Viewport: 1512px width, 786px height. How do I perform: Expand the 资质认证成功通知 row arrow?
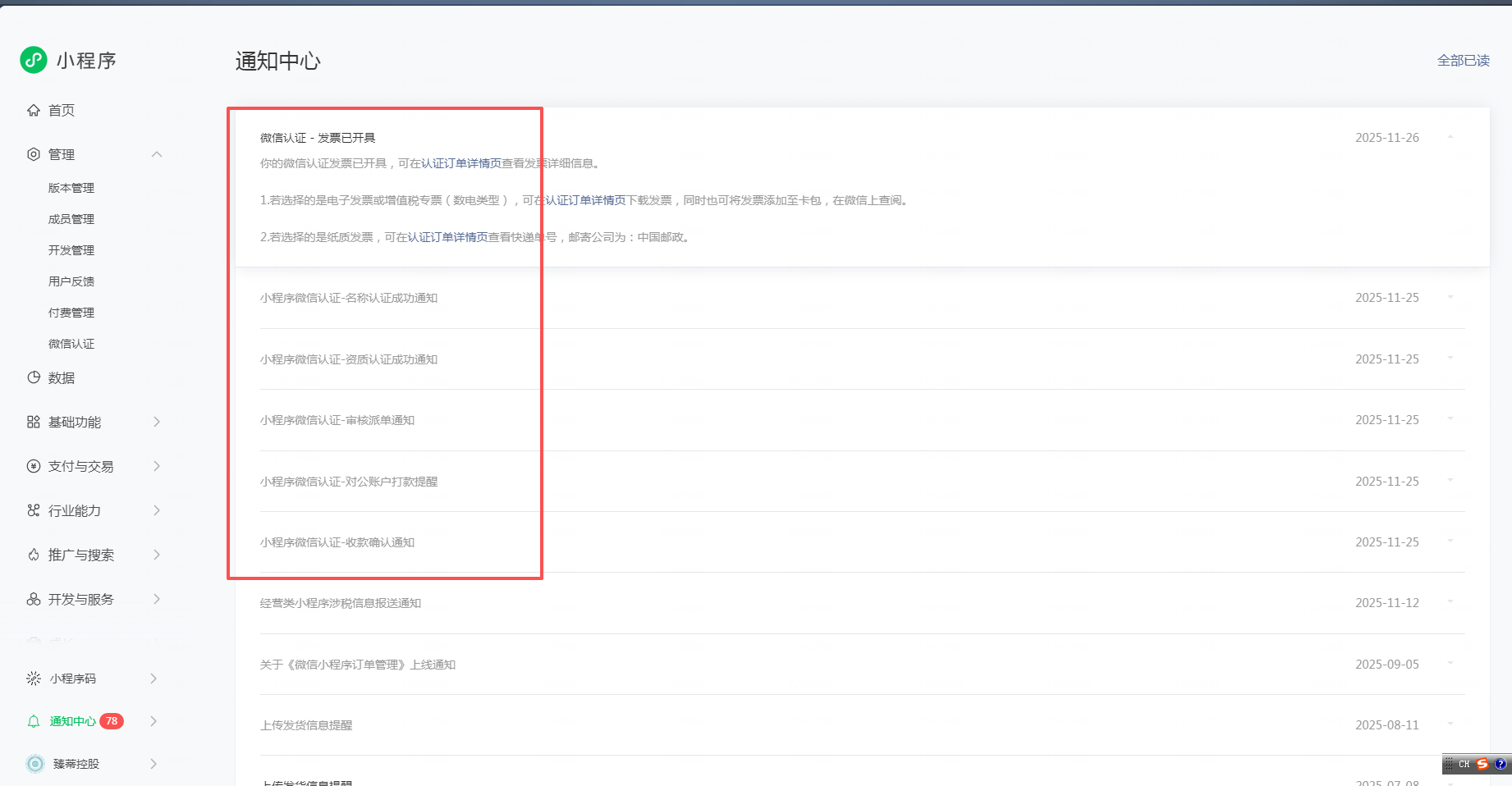(x=1450, y=359)
